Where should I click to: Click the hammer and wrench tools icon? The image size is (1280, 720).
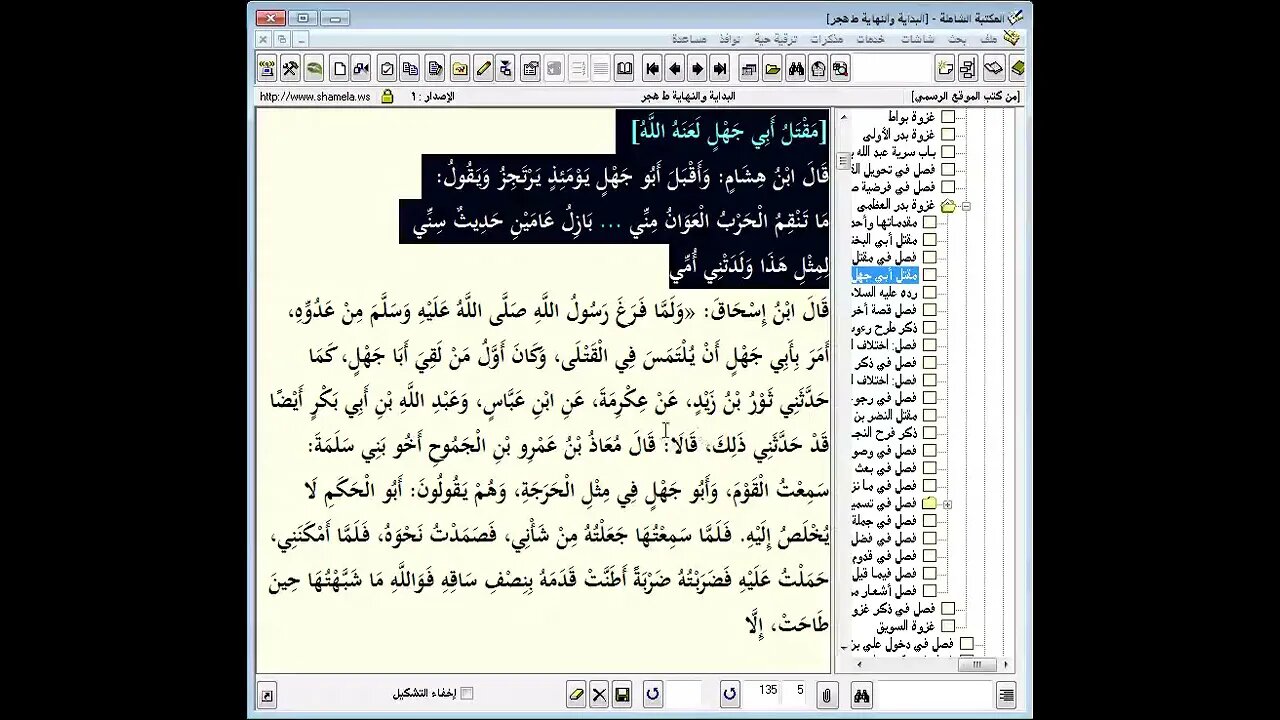click(290, 69)
